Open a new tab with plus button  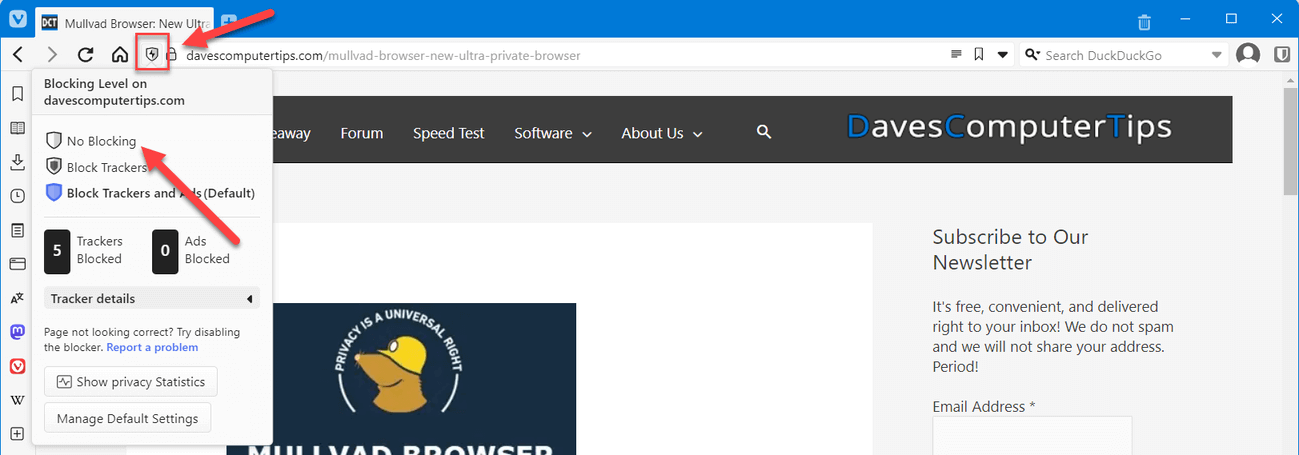click(x=228, y=20)
